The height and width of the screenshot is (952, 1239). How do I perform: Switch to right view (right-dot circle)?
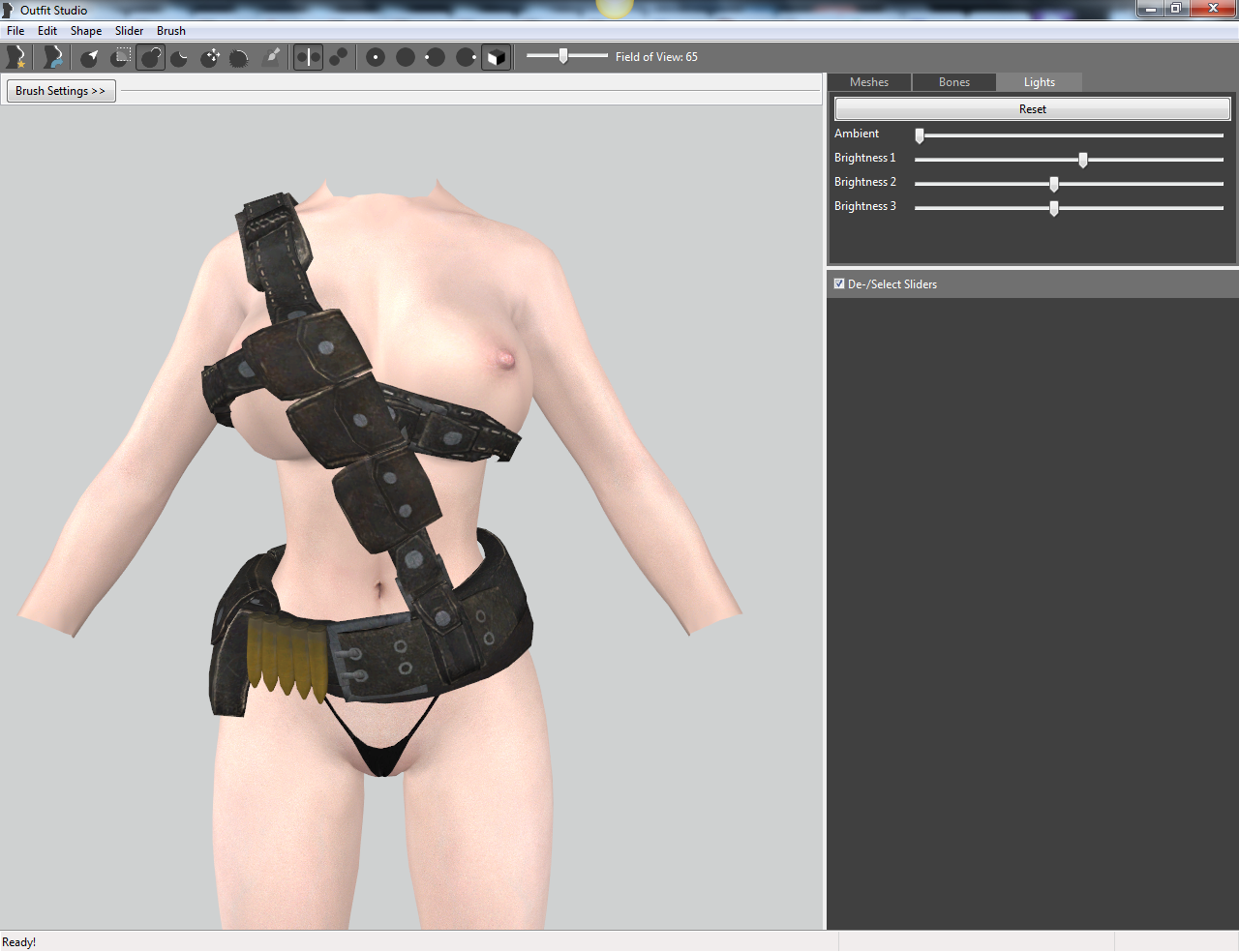tap(466, 57)
